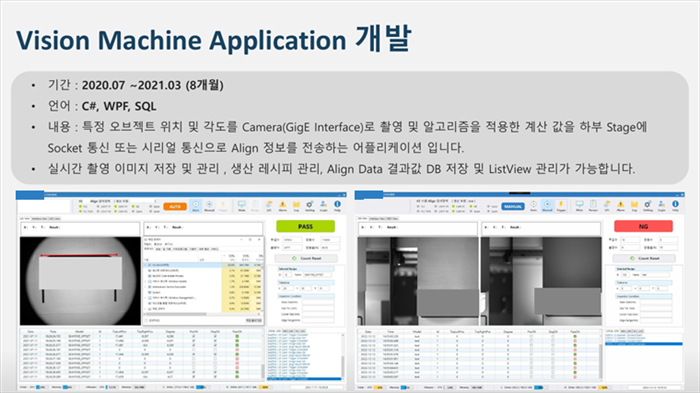The height and width of the screenshot is (393, 700).
Task: Open Log folder icon in PASS window
Action: [x=296, y=205]
